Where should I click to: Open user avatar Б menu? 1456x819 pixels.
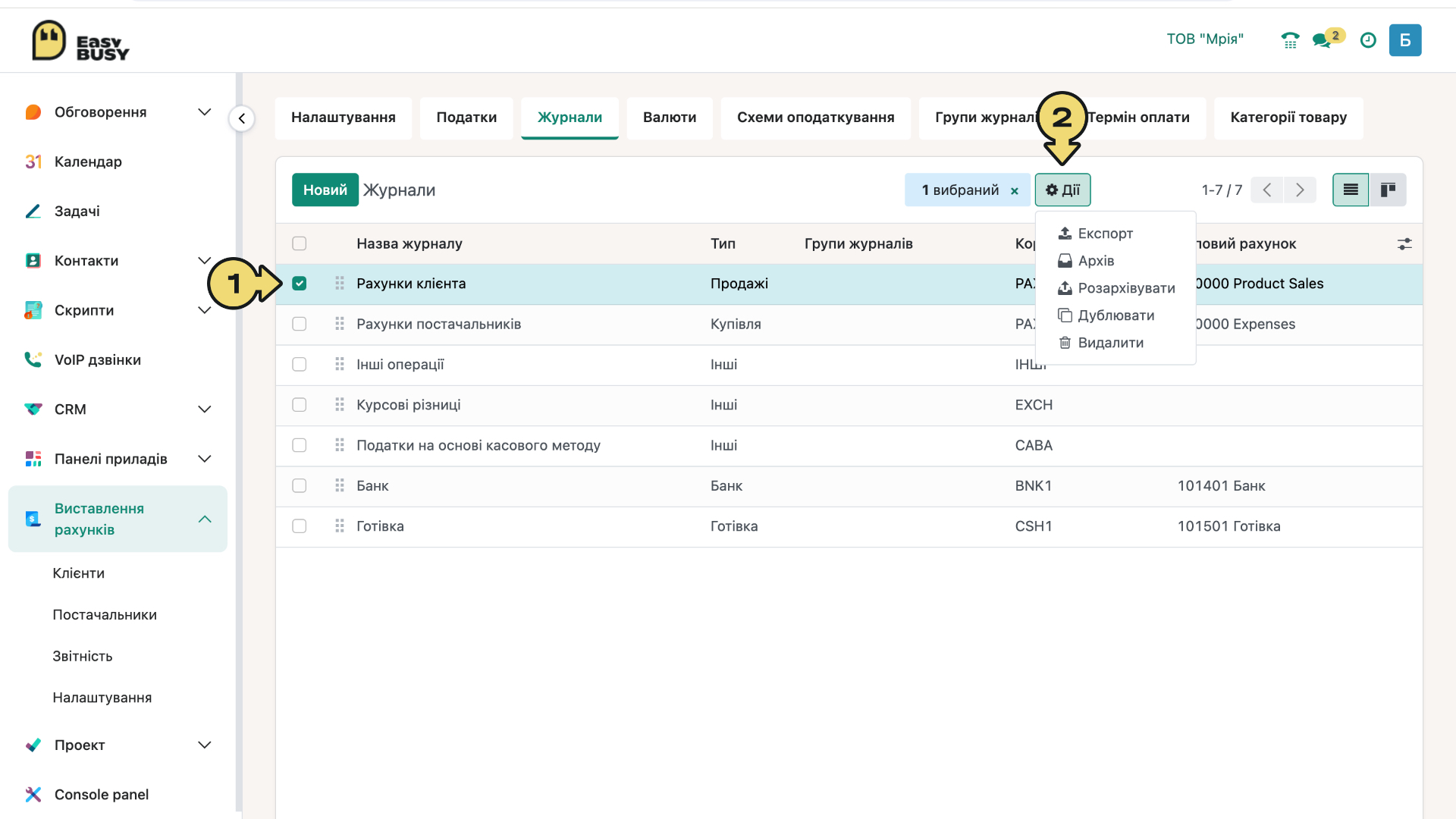[1405, 40]
